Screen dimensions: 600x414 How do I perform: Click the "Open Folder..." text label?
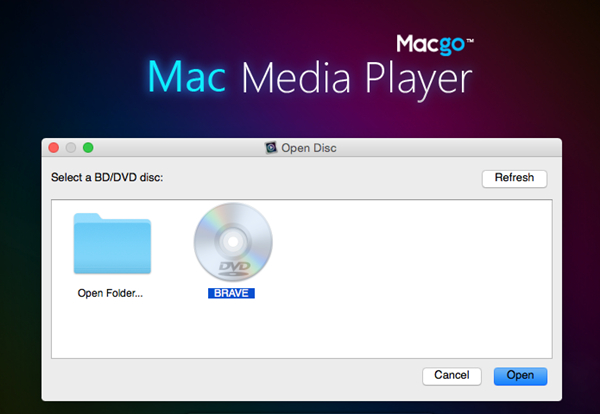point(111,294)
